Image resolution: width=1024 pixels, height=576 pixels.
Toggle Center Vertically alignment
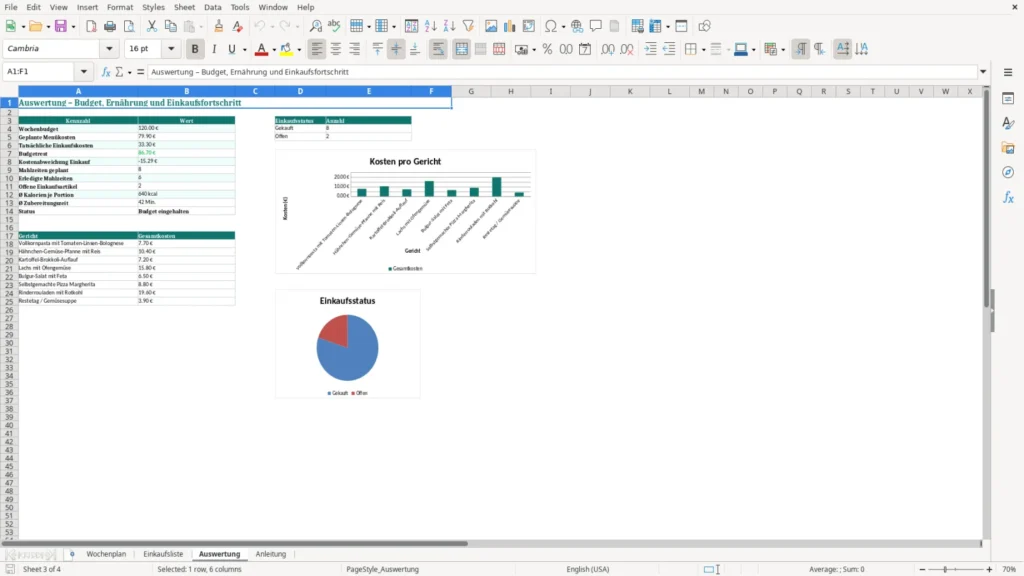pos(396,49)
